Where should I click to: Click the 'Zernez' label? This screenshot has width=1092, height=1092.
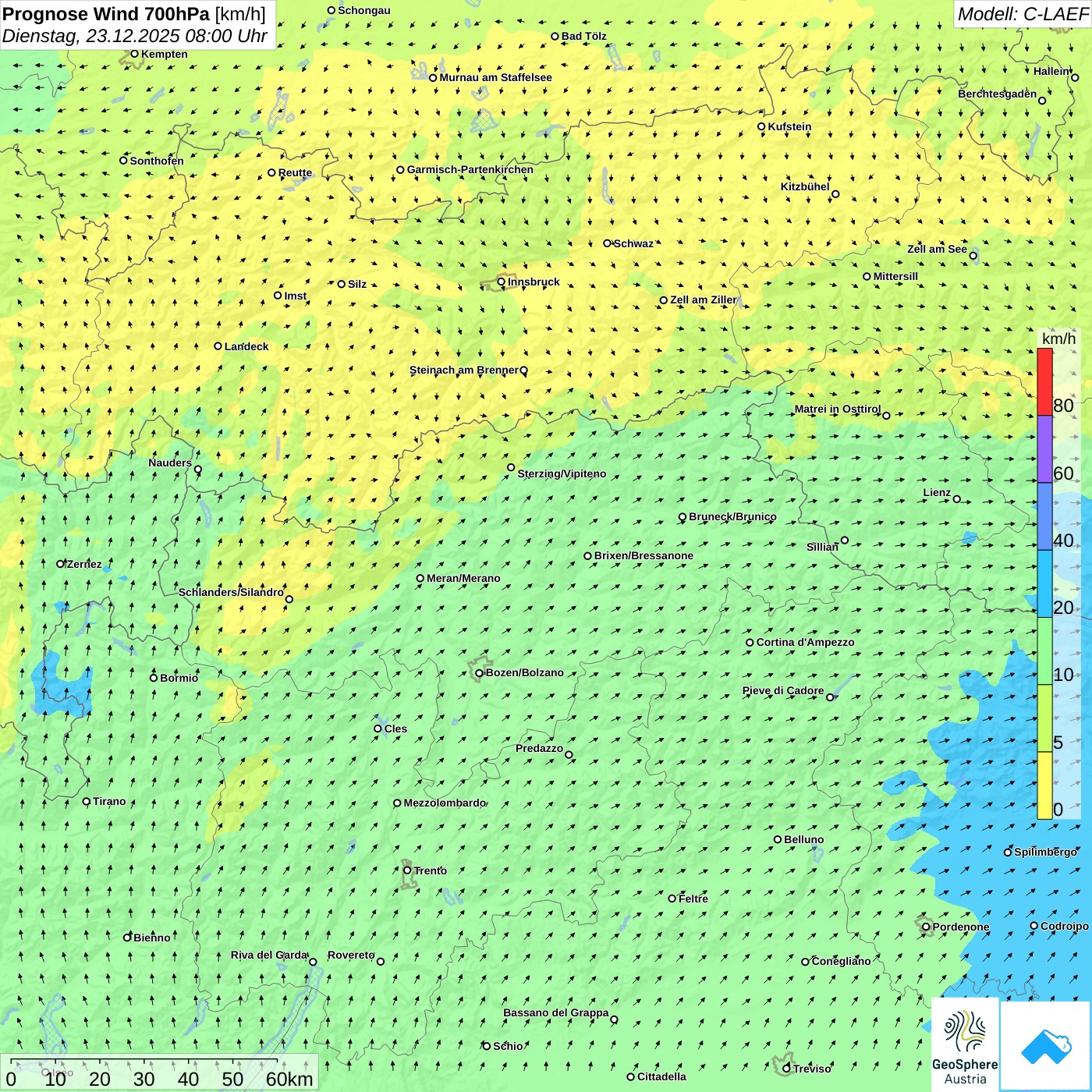point(84,564)
